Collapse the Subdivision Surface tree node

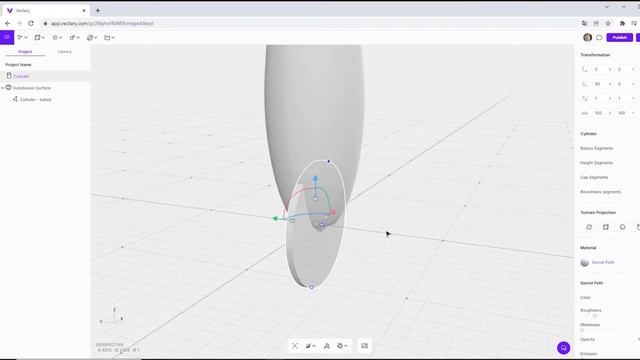point(2,88)
